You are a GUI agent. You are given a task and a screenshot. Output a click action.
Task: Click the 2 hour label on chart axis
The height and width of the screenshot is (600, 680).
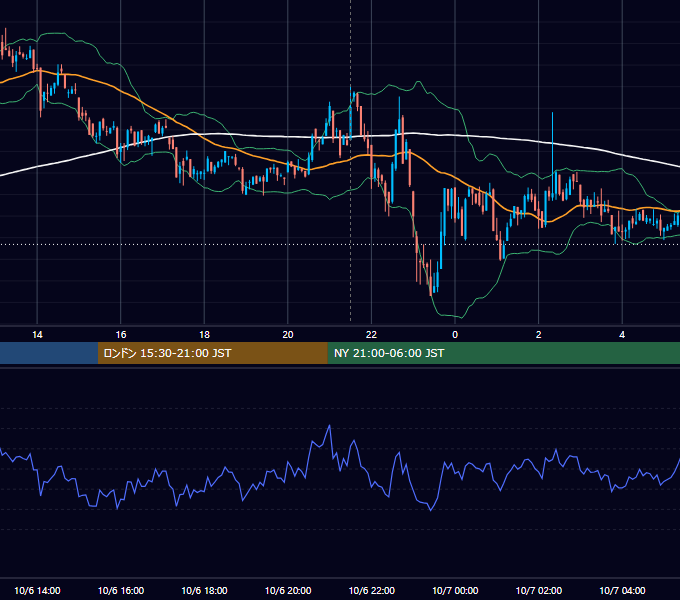(x=539, y=335)
